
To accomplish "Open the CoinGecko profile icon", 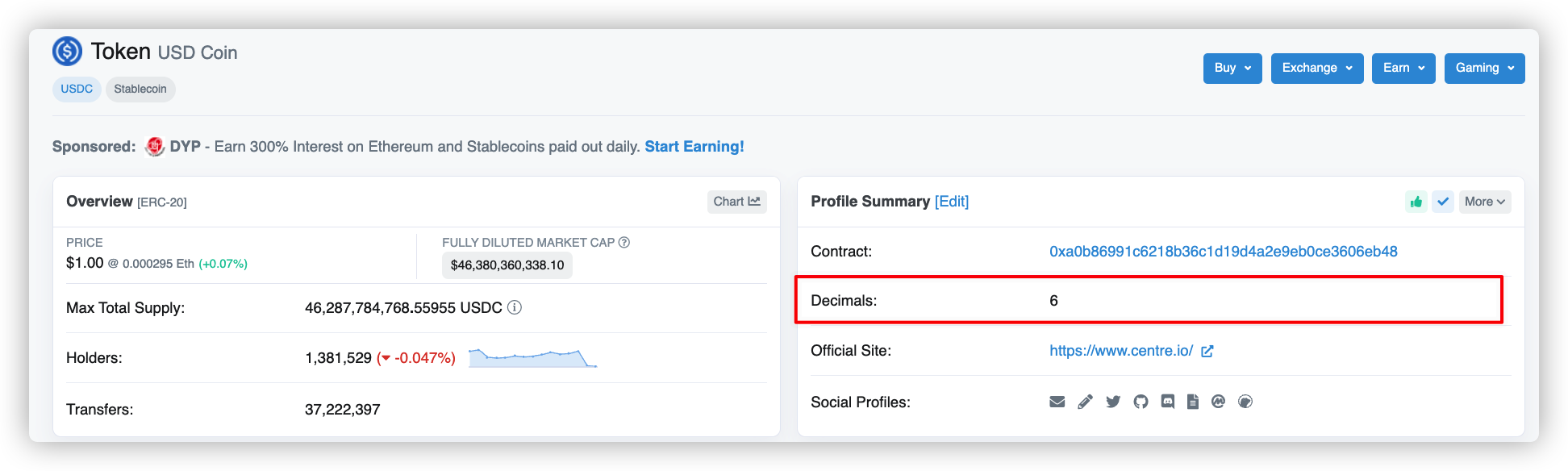I will 1245,402.
